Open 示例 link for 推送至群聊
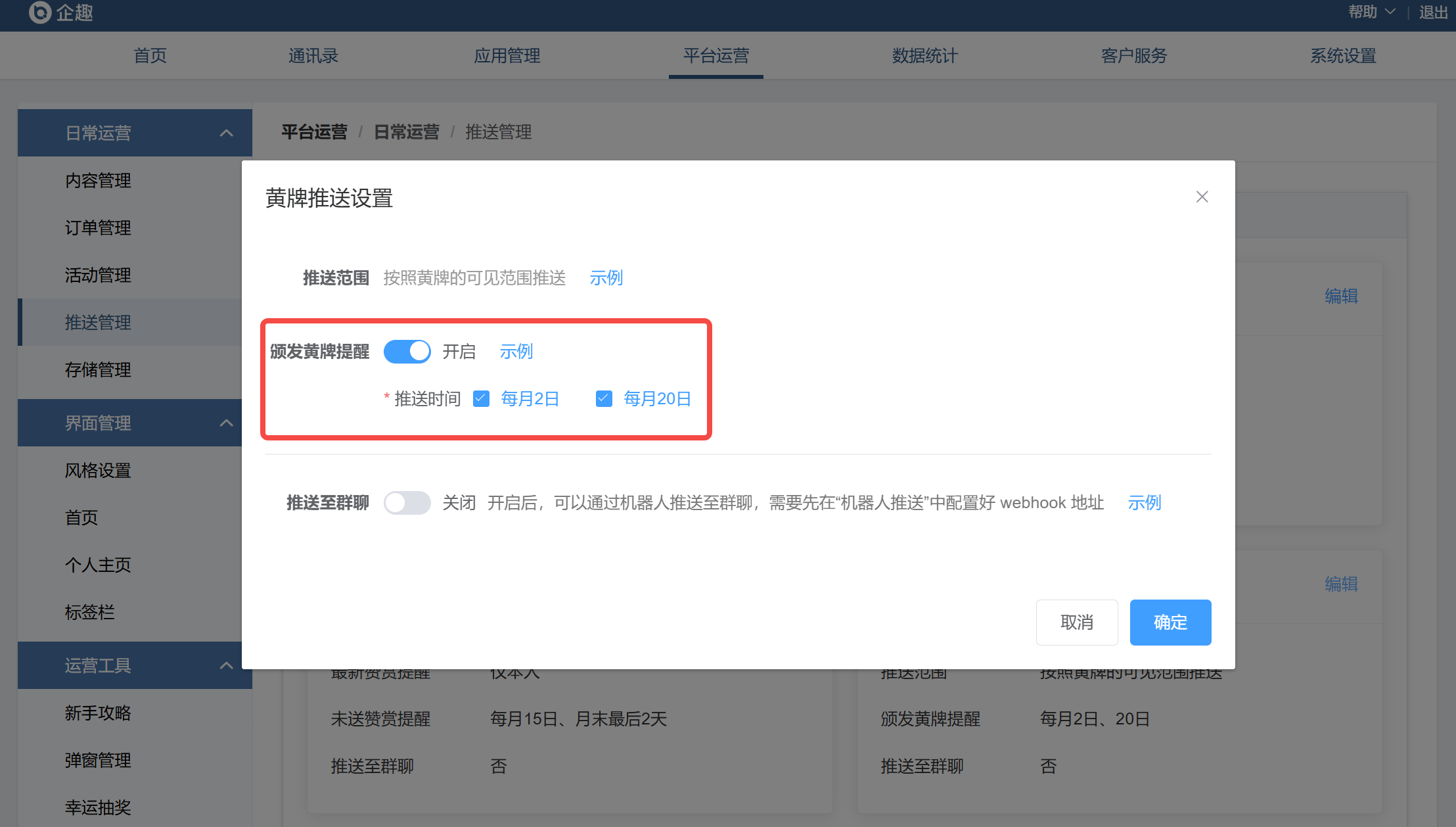This screenshot has height=827, width=1456. 1144,503
